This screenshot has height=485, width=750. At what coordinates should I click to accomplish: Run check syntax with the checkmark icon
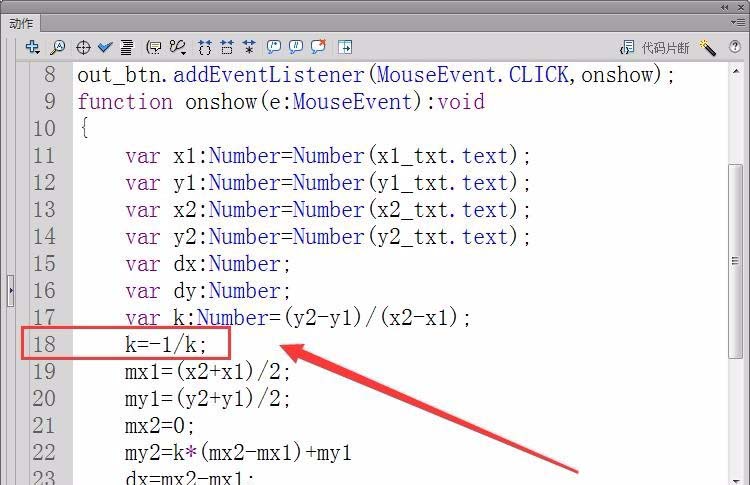(x=105, y=47)
